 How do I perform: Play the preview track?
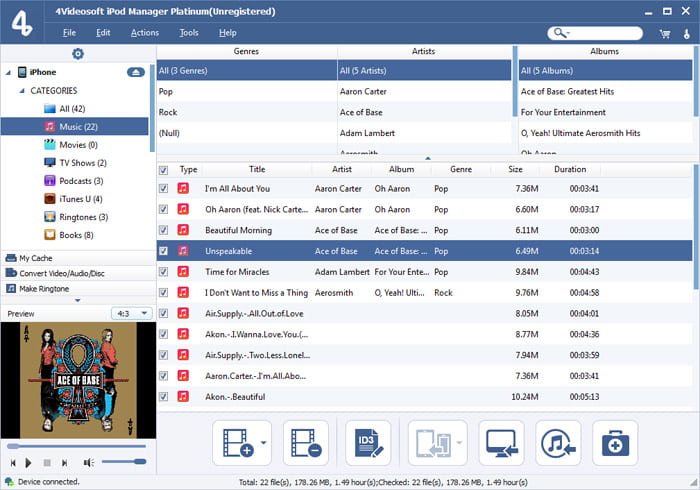coord(28,463)
